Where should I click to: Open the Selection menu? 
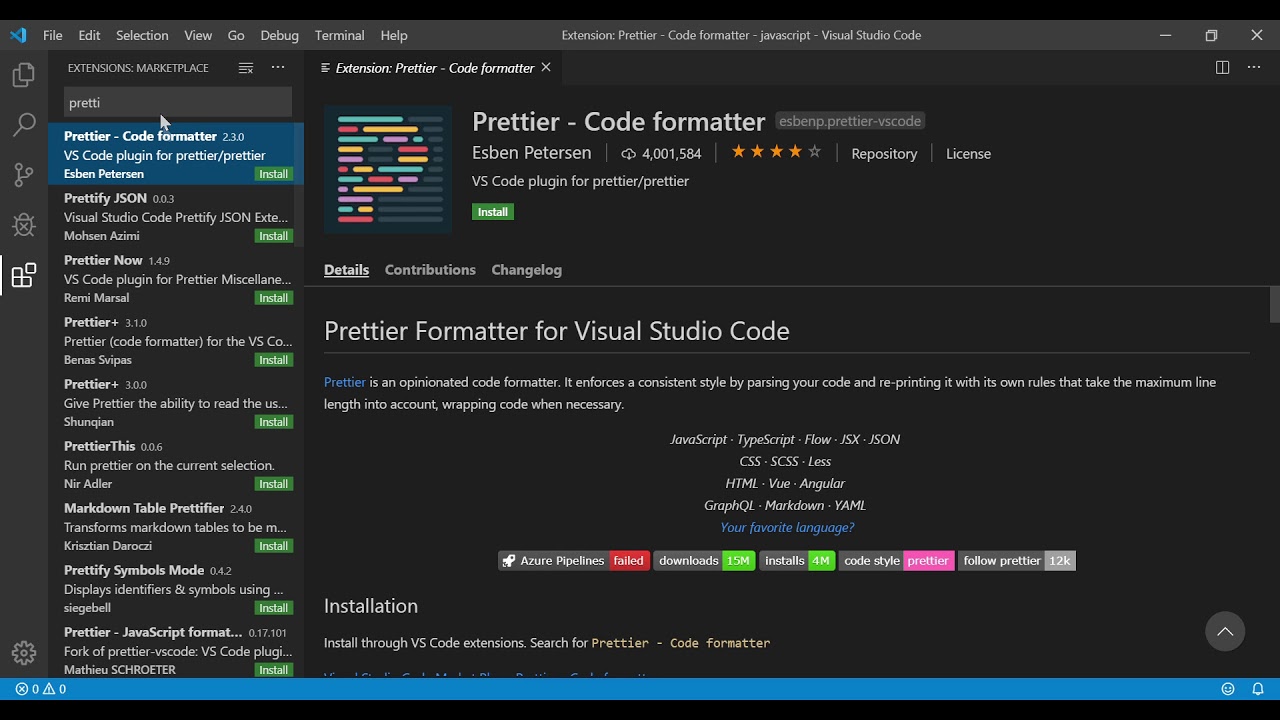coord(142,35)
